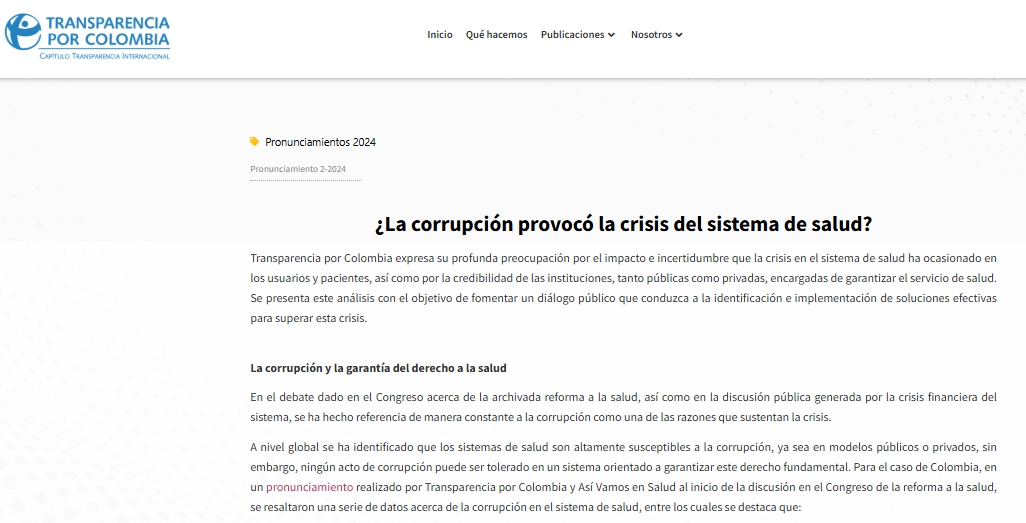Expand the Nosotros dropdown chevron
1026x523 pixels.
[679, 35]
